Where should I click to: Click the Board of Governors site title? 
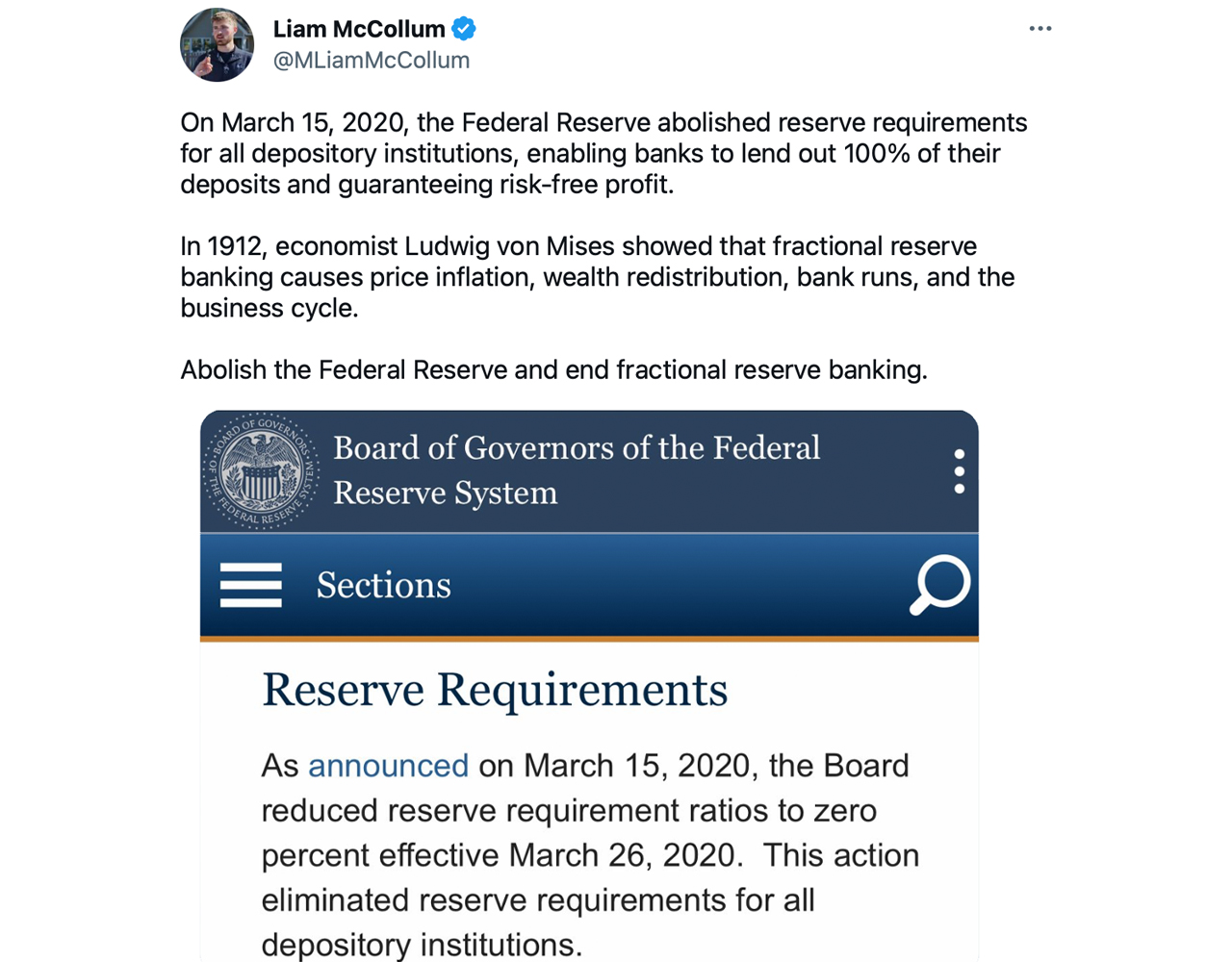(x=576, y=470)
